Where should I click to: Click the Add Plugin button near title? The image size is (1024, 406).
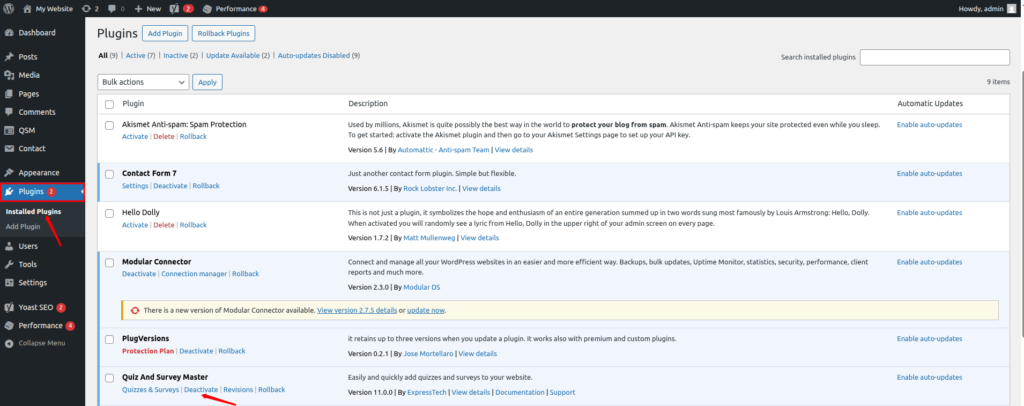(166, 33)
